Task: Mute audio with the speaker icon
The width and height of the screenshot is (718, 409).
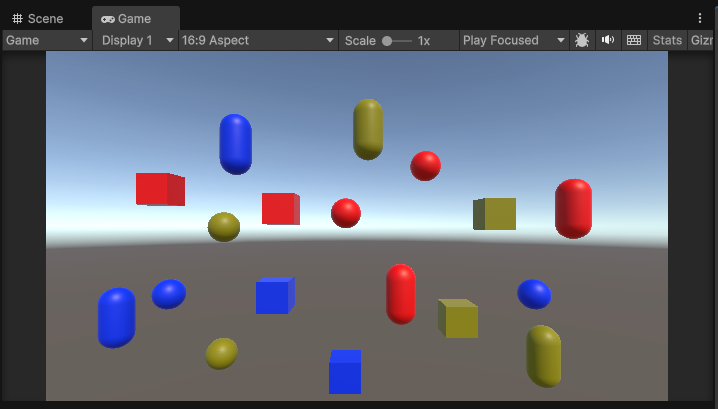Action: tap(607, 40)
